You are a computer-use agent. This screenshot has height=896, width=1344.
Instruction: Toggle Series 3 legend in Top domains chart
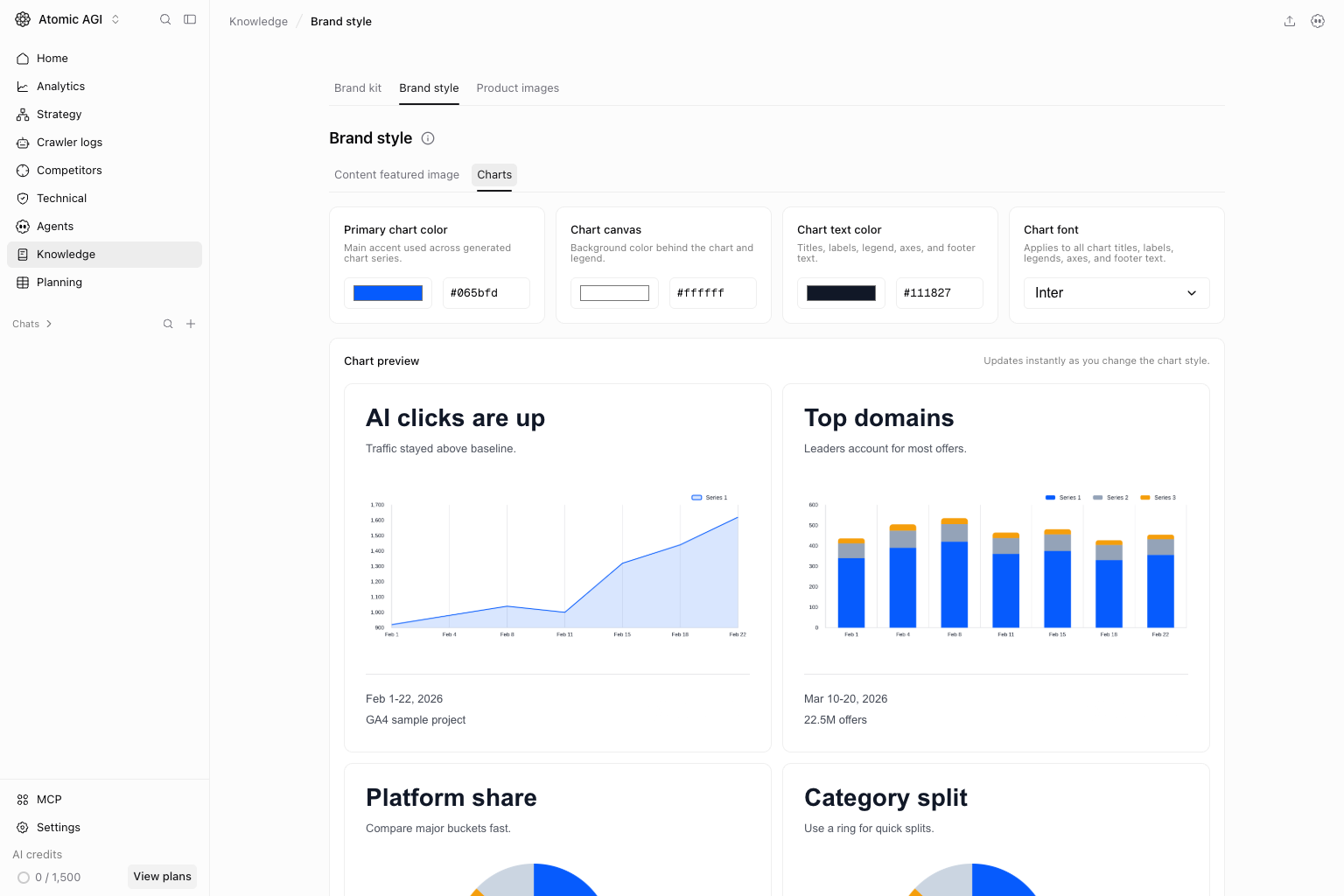point(1158,497)
